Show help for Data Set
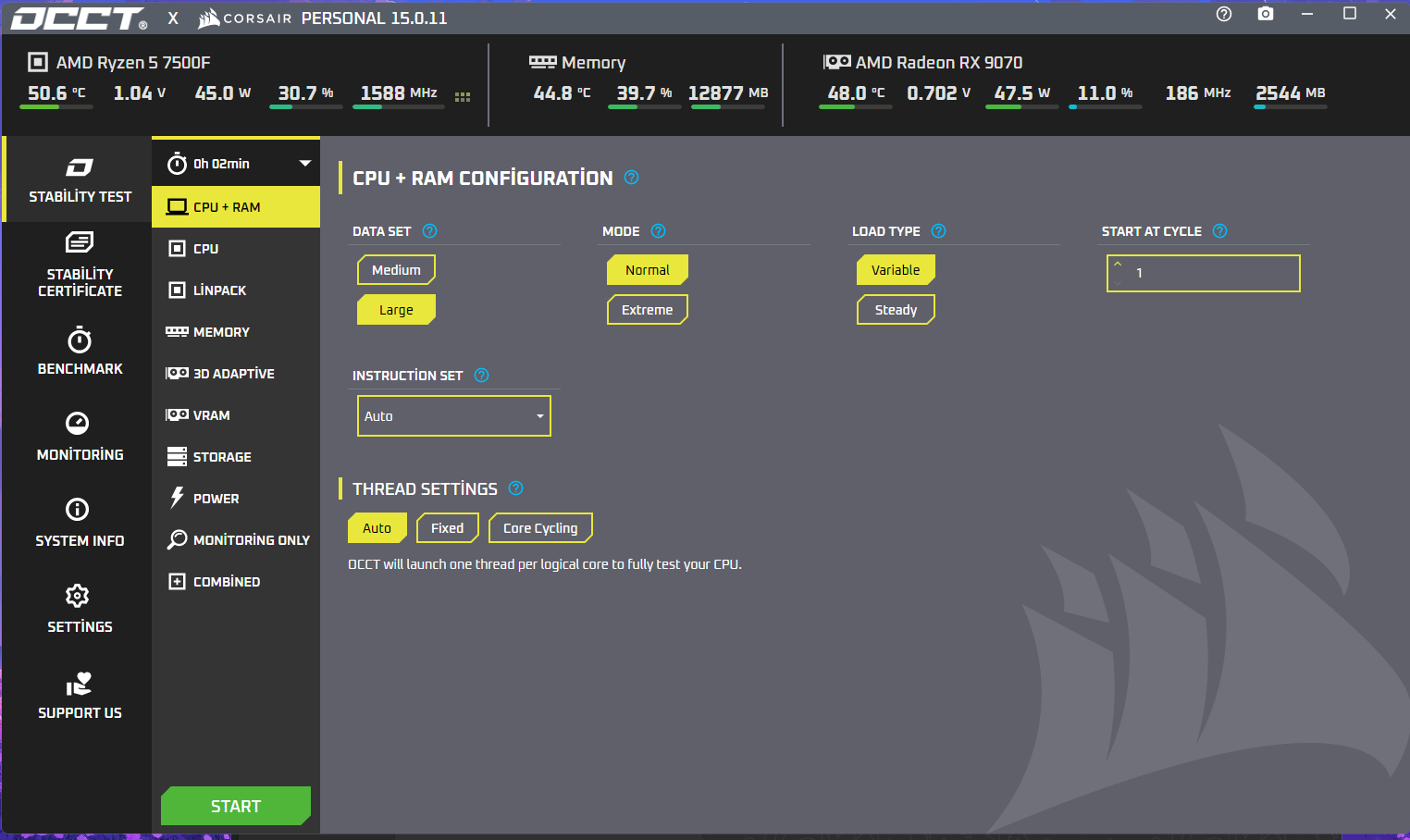Image resolution: width=1410 pixels, height=840 pixels. [429, 231]
